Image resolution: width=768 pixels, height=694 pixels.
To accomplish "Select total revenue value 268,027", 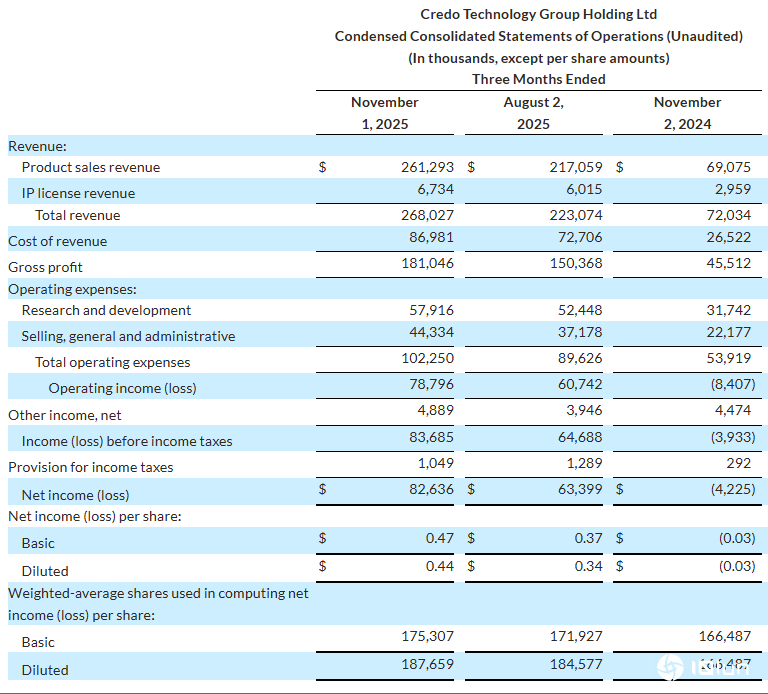I will [426, 215].
